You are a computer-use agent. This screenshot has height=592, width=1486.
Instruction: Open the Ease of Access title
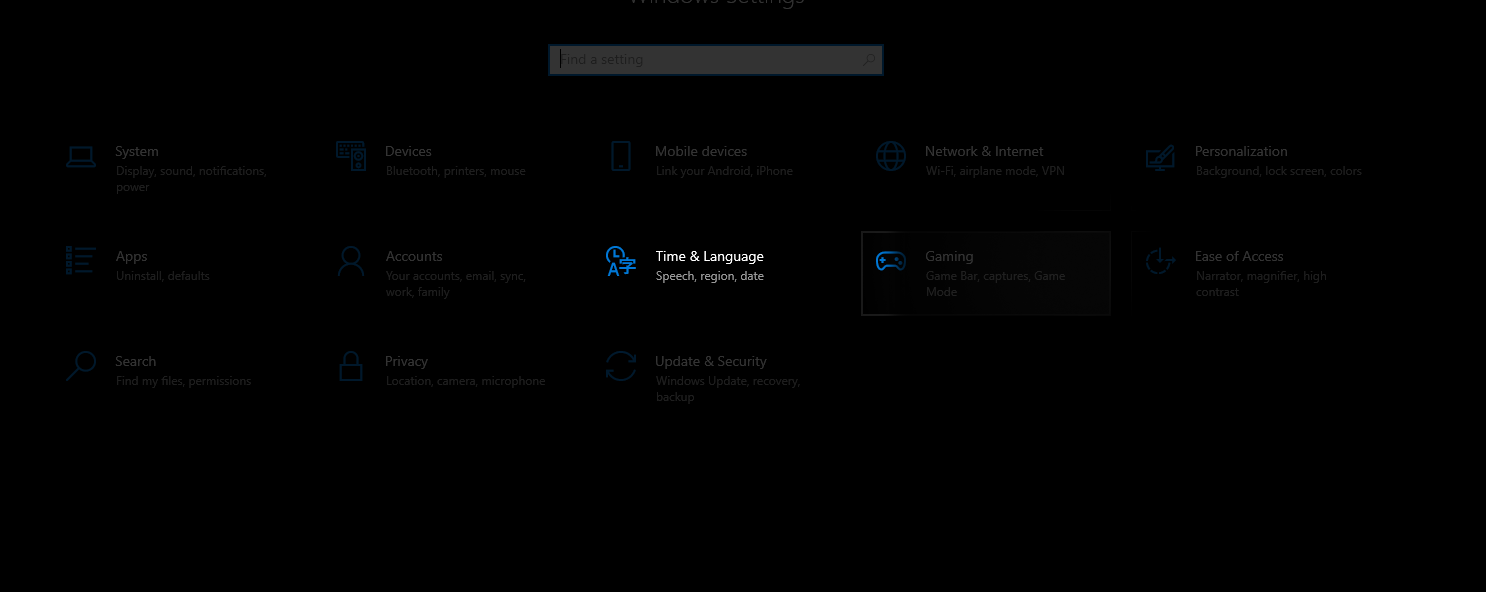[1239, 257]
